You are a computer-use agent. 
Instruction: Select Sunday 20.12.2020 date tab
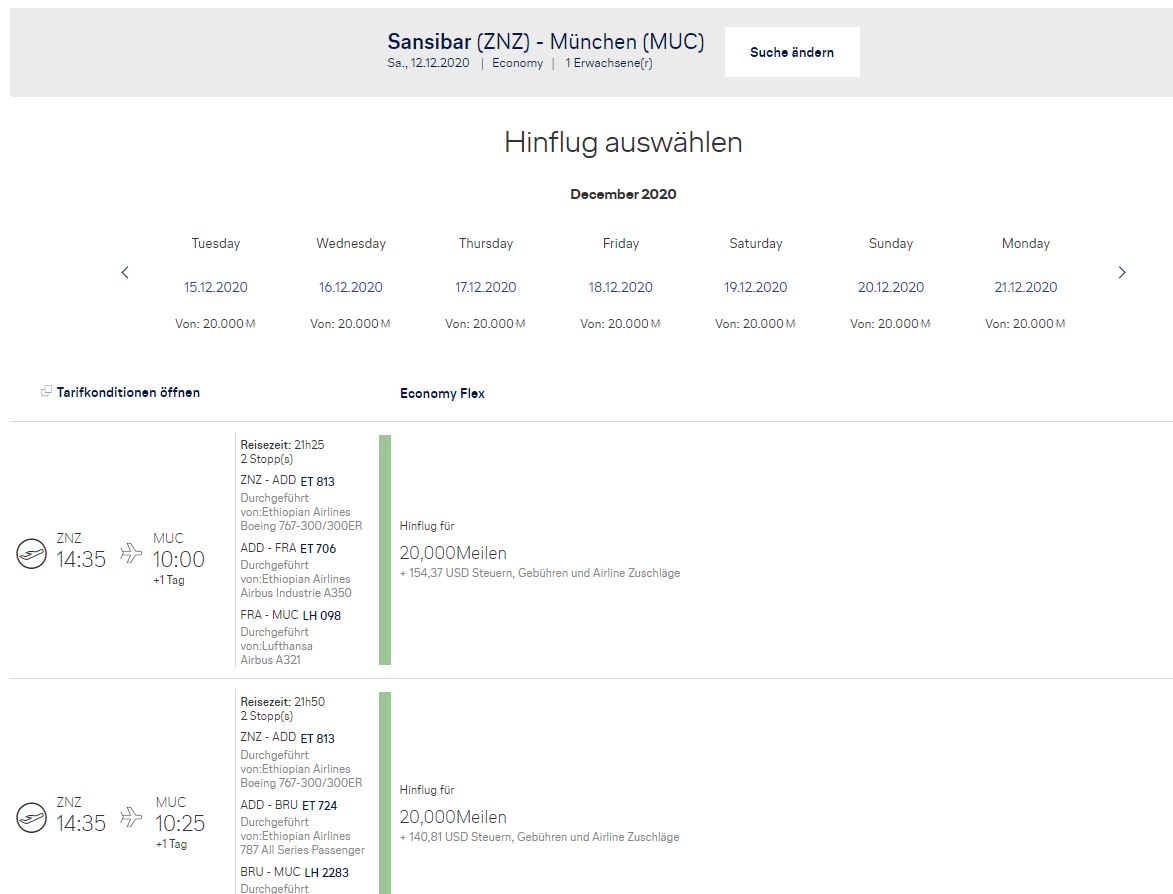(890, 284)
